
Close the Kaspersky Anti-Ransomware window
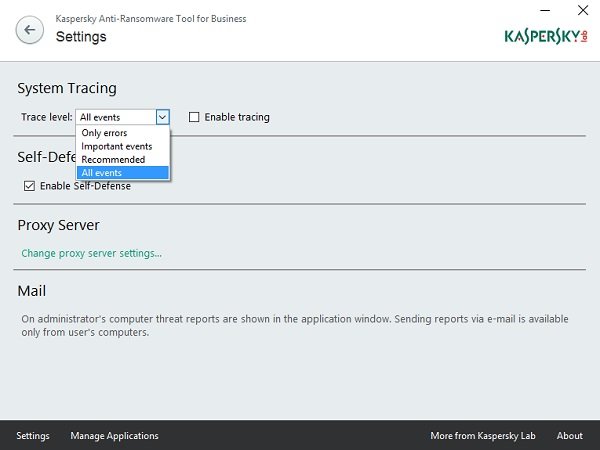tap(583, 10)
